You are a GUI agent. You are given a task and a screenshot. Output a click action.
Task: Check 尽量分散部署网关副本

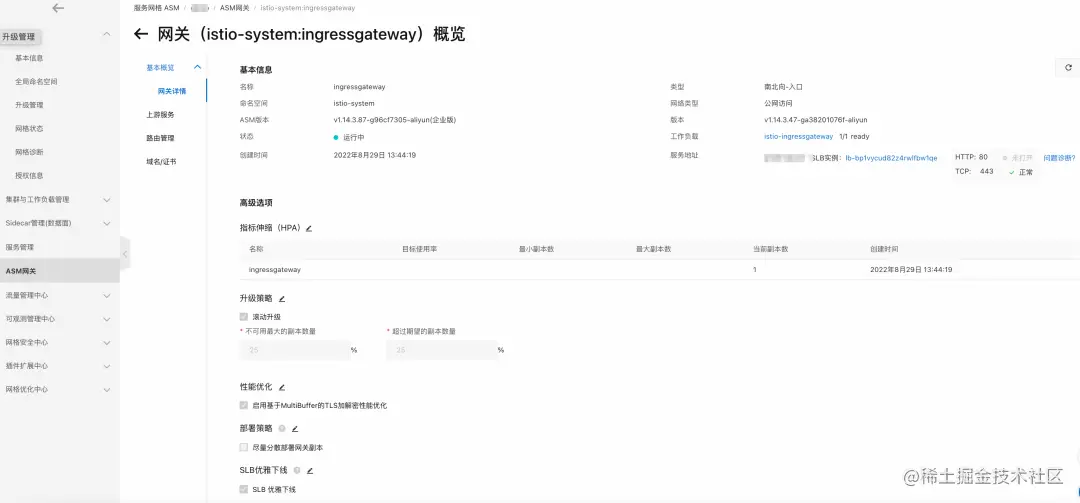(243, 447)
